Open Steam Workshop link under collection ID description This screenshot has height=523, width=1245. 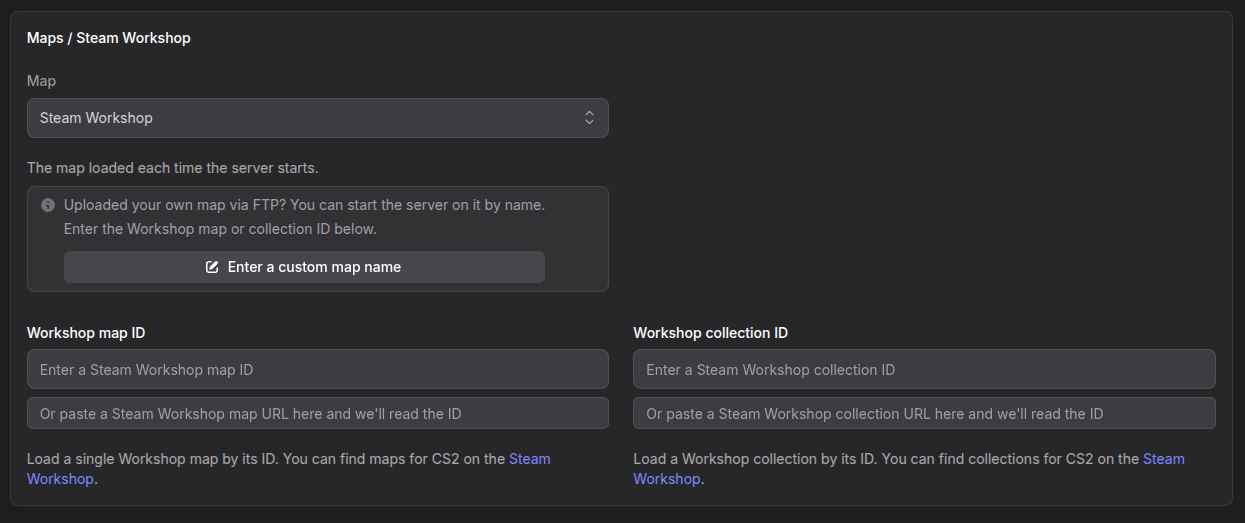point(1163,459)
